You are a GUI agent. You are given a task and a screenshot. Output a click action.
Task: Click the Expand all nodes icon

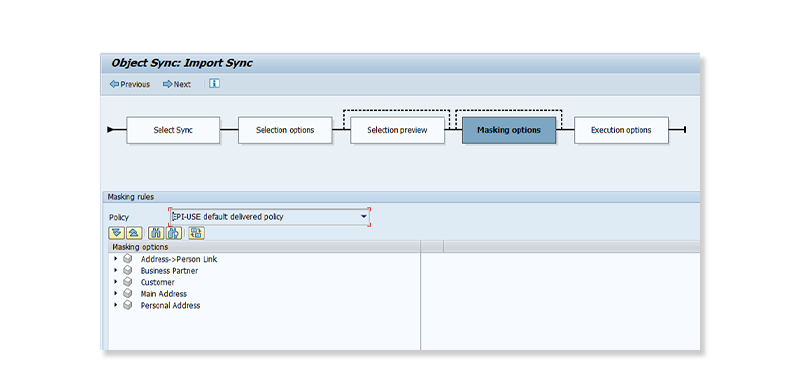(x=117, y=233)
